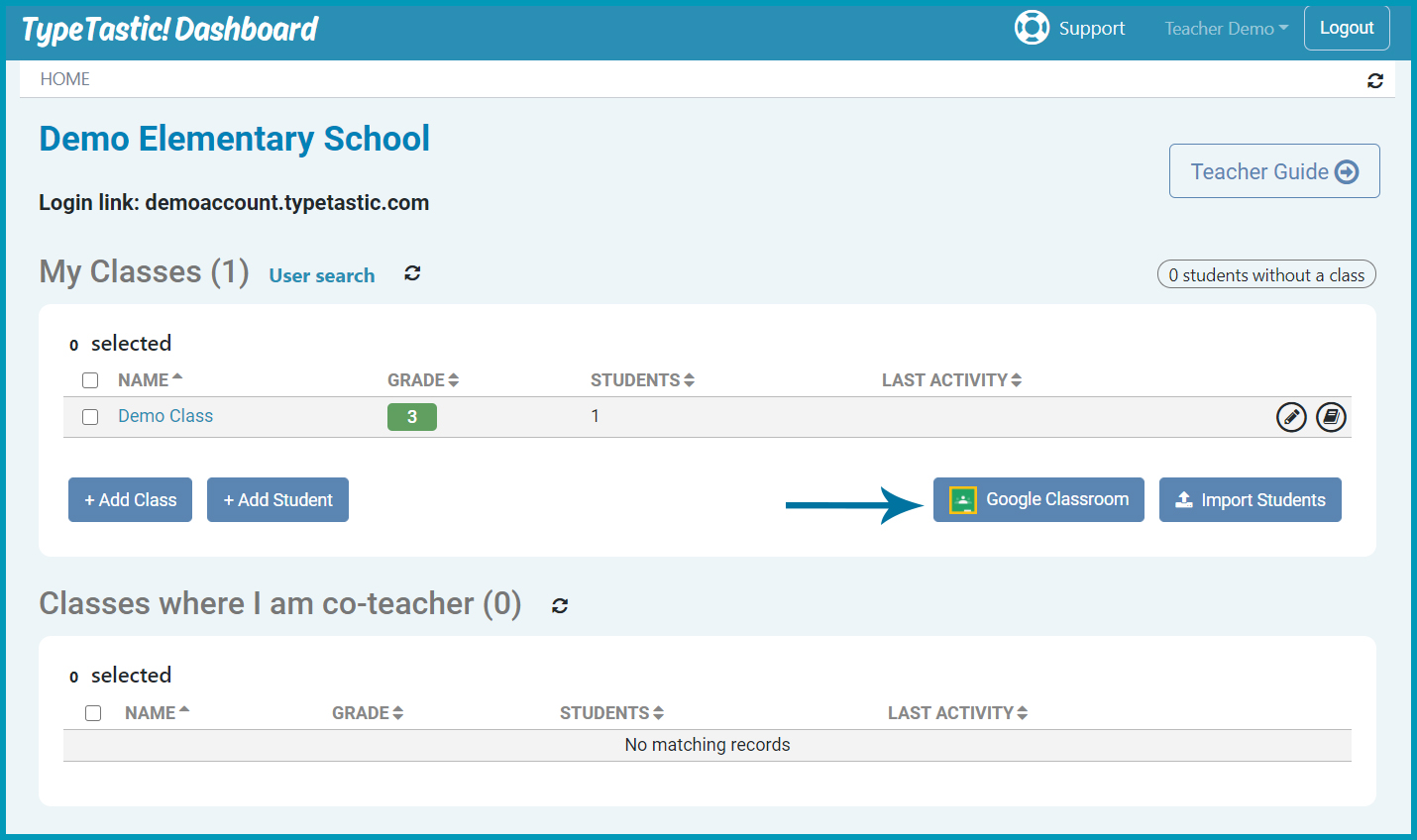Open the Teacher Guide
The height and width of the screenshot is (840, 1417).
pos(1274,170)
